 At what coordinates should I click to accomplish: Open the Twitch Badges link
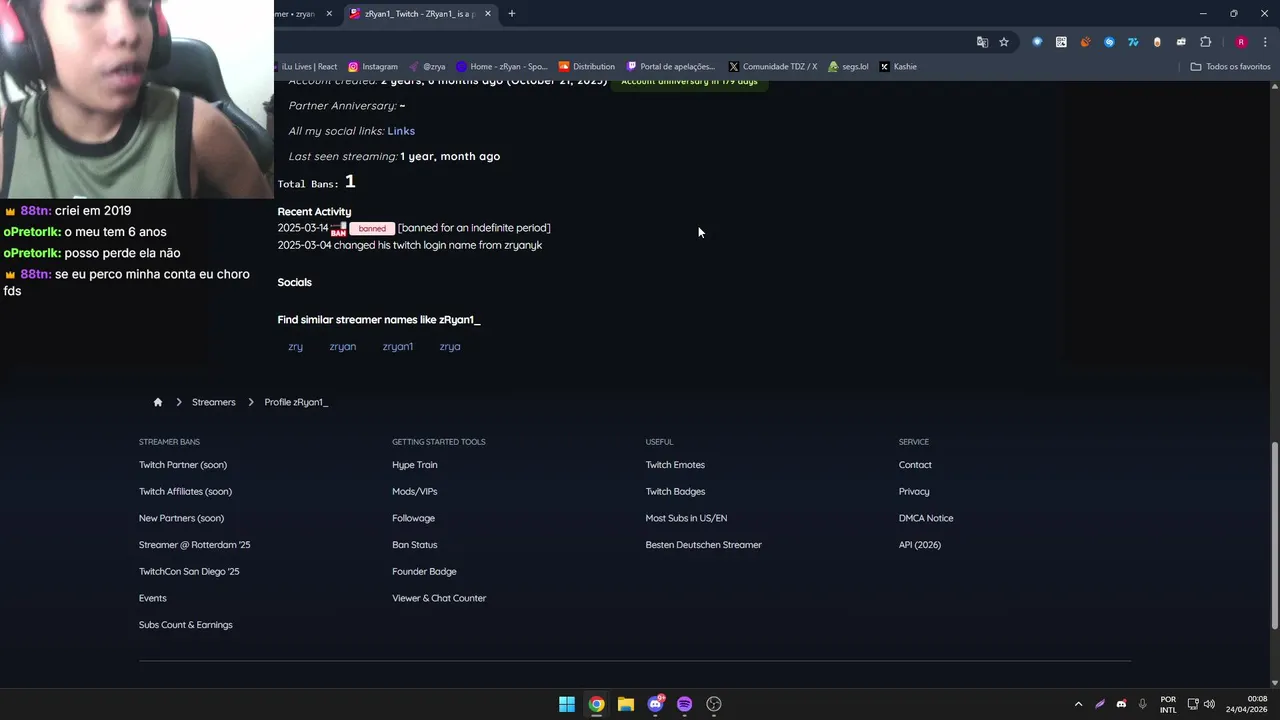point(675,492)
